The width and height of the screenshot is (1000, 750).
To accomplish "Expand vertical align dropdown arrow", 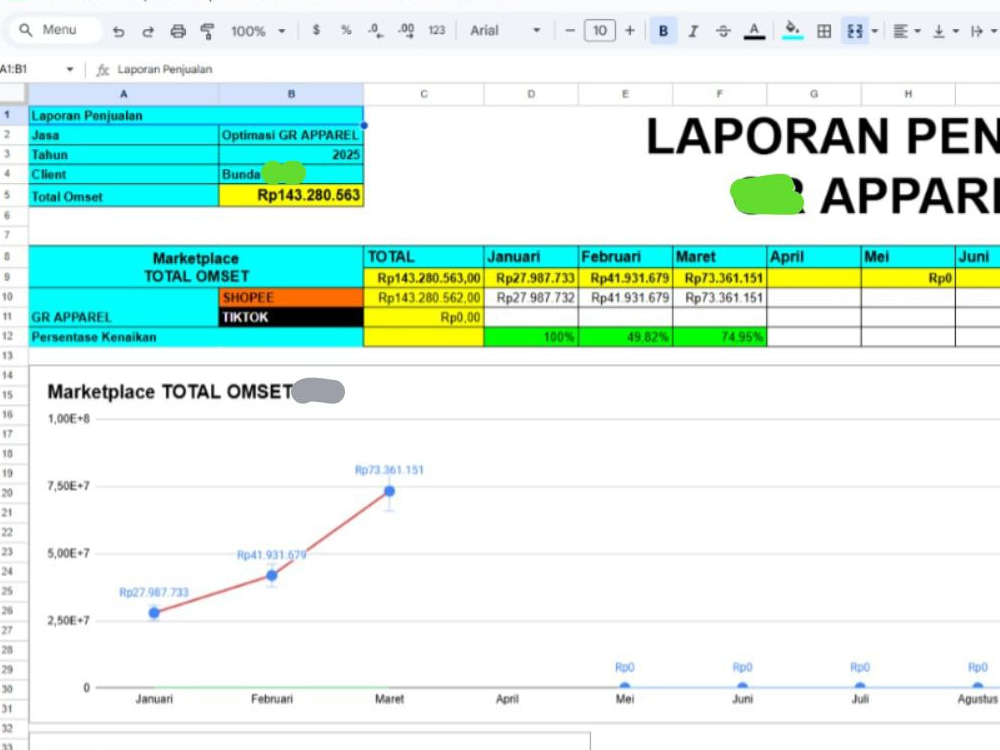I will (955, 31).
